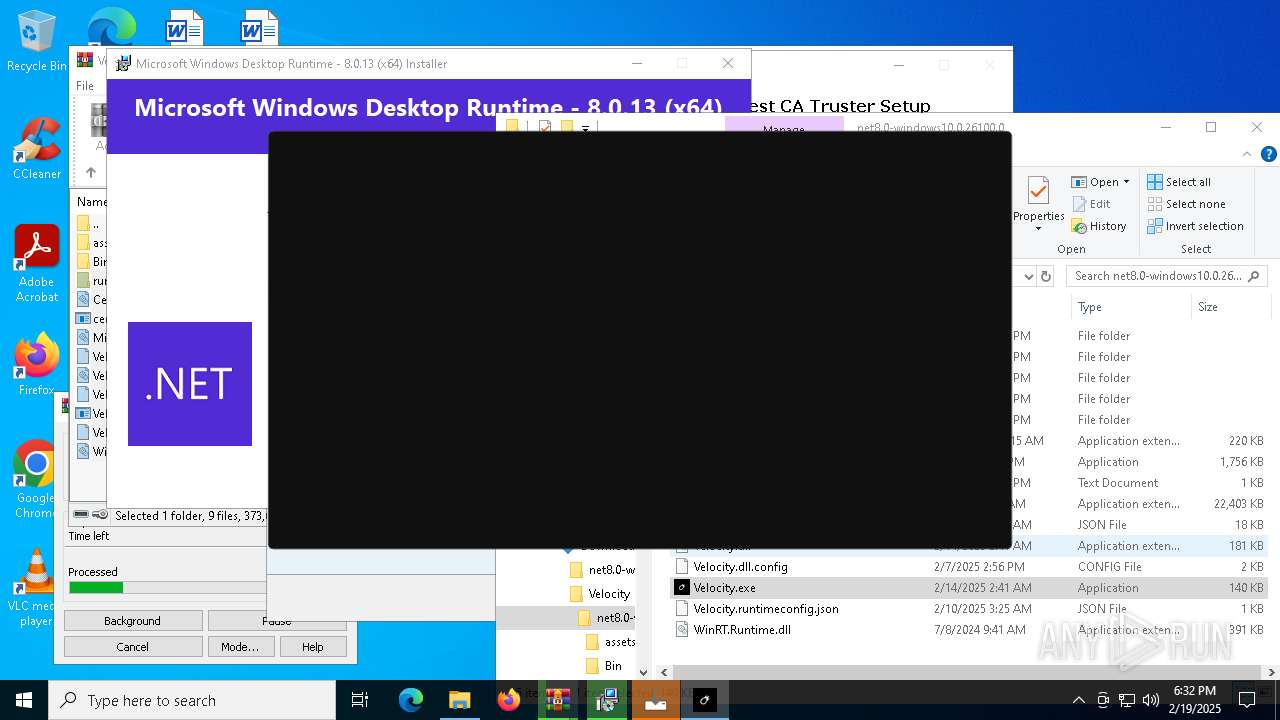Go up a folder in WinRAR with arrow
Image resolution: width=1280 pixels, height=720 pixels.
[90, 172]
